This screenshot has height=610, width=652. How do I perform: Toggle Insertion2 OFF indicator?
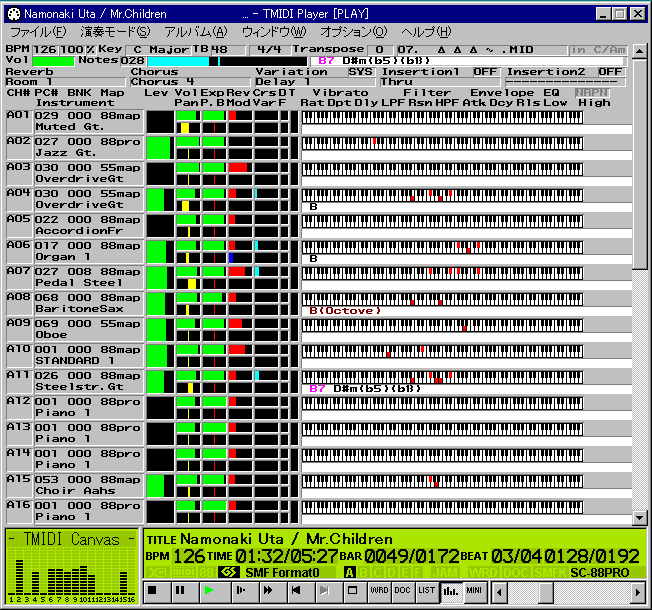610,72
